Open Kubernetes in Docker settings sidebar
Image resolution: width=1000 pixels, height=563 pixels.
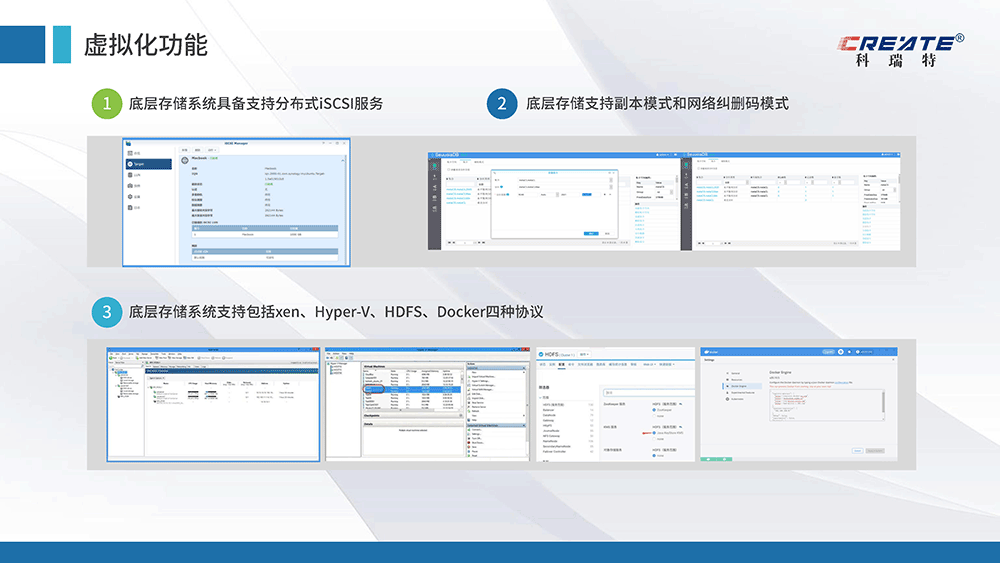pos(736,399)
